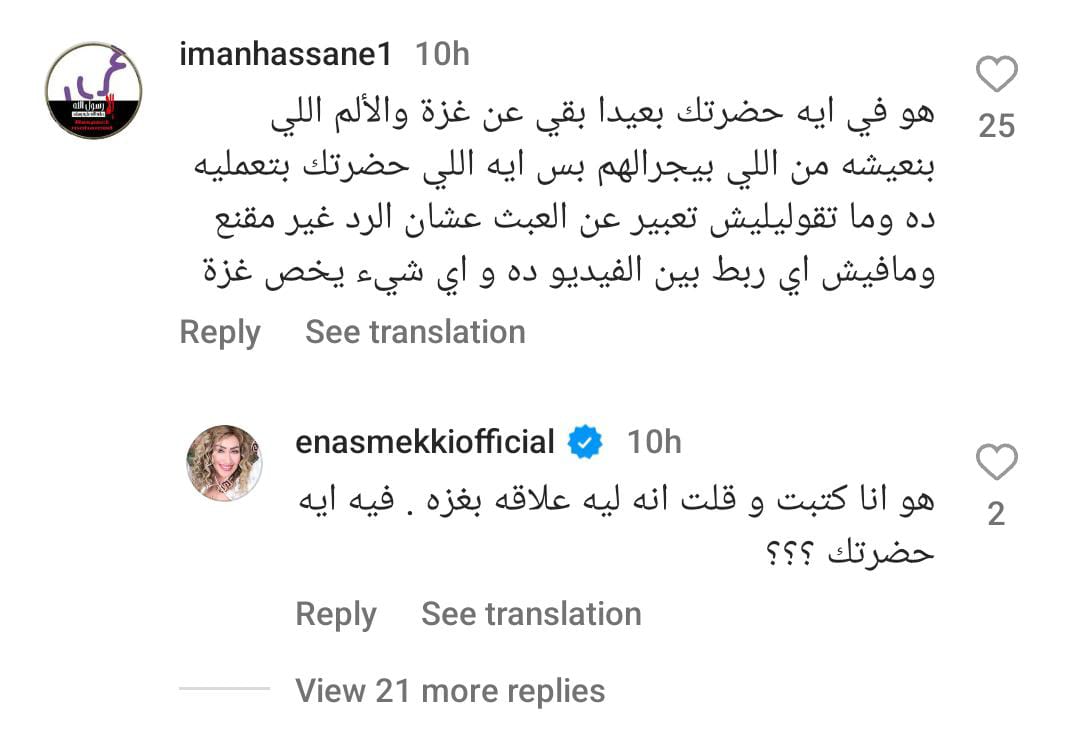
Task: Reply to imanhassane1's comment
Action: point(220,332)
